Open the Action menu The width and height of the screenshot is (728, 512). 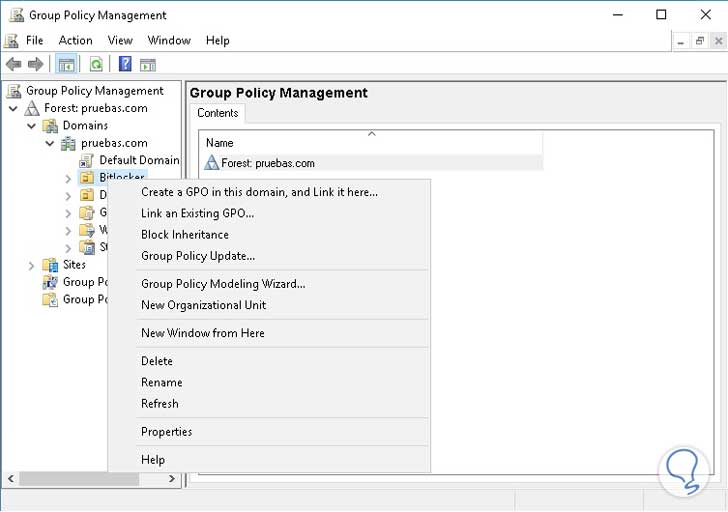75,40
